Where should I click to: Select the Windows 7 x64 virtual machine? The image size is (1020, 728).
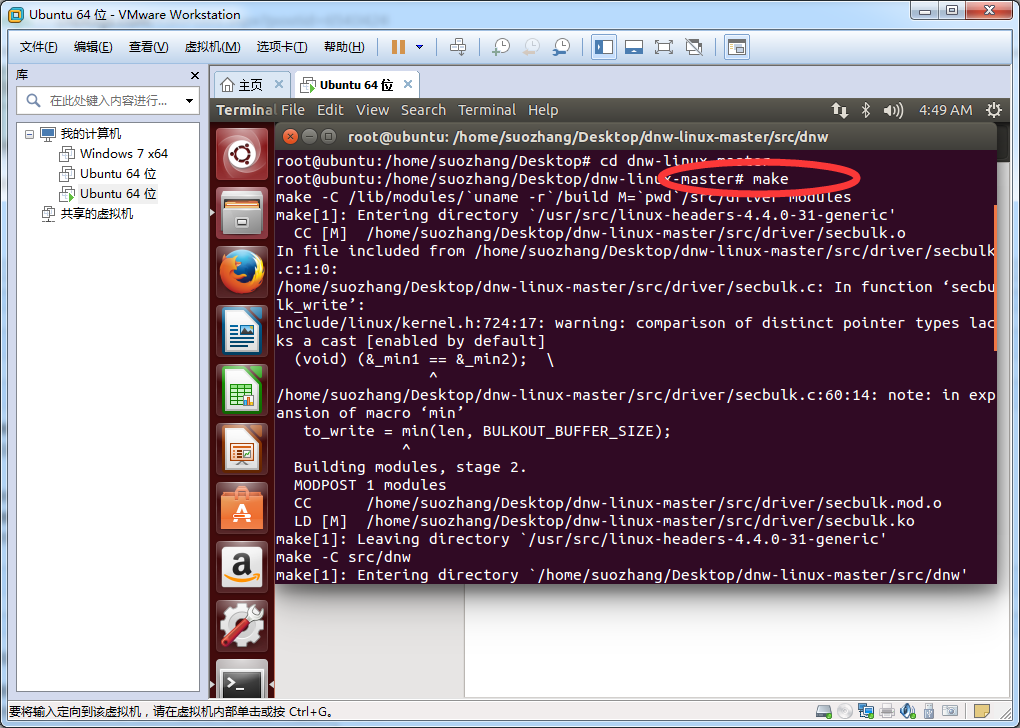click(x=124, y=154)
